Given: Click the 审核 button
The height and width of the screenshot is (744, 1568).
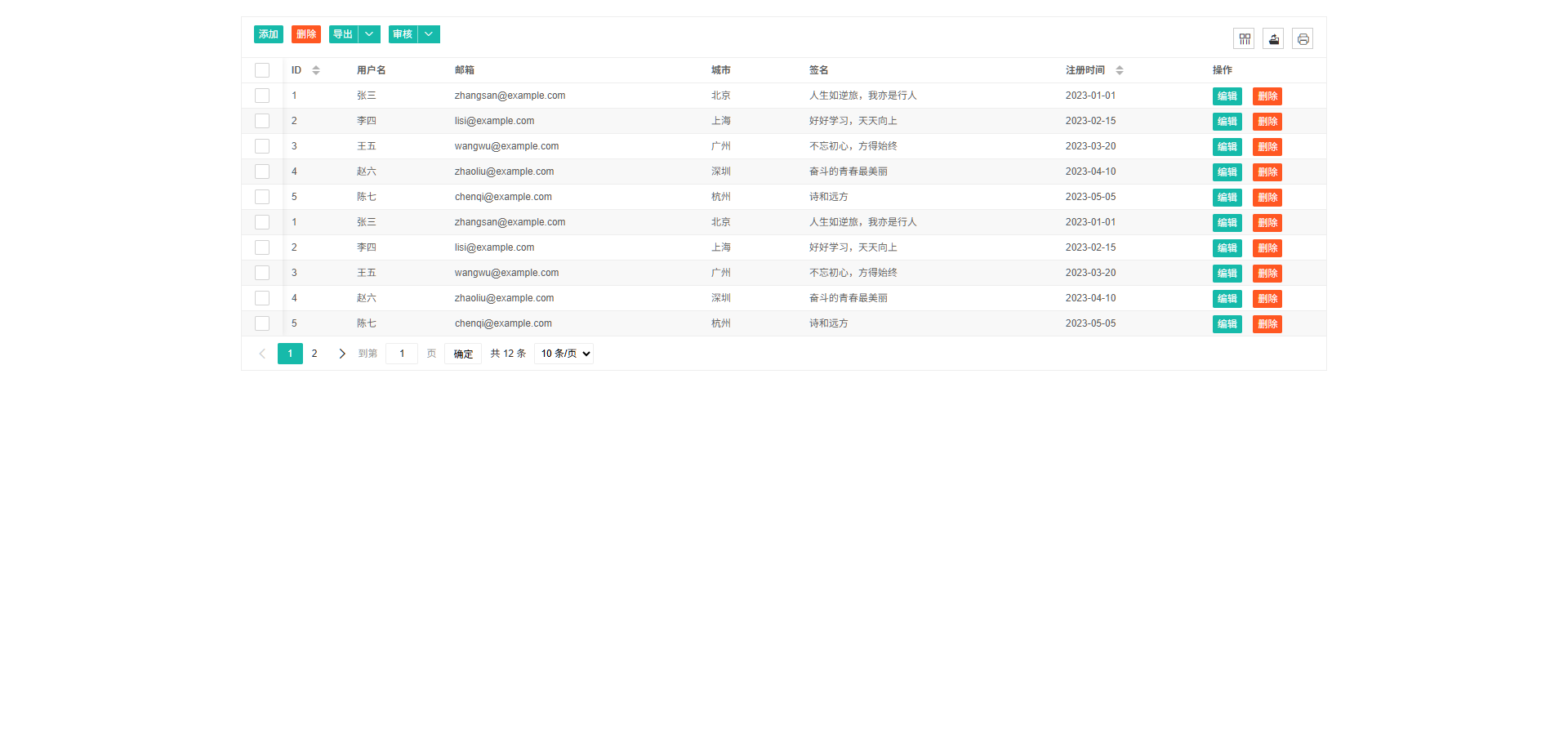Looking at the screenshot, I should [x=403, y=34].
